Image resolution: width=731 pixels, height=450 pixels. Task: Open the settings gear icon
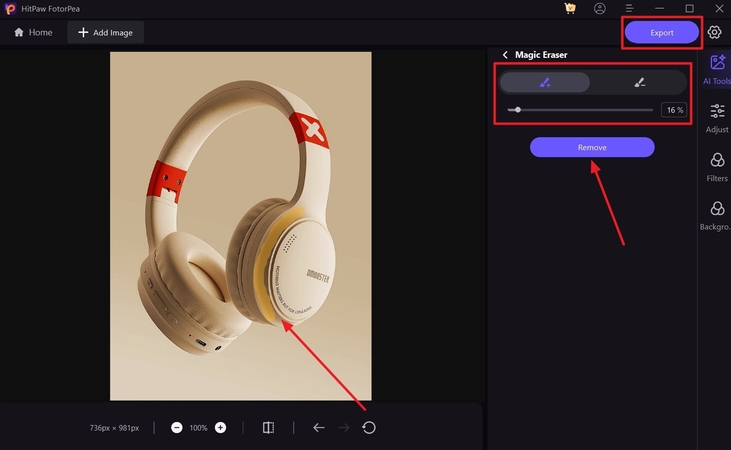tap(714, 32)
